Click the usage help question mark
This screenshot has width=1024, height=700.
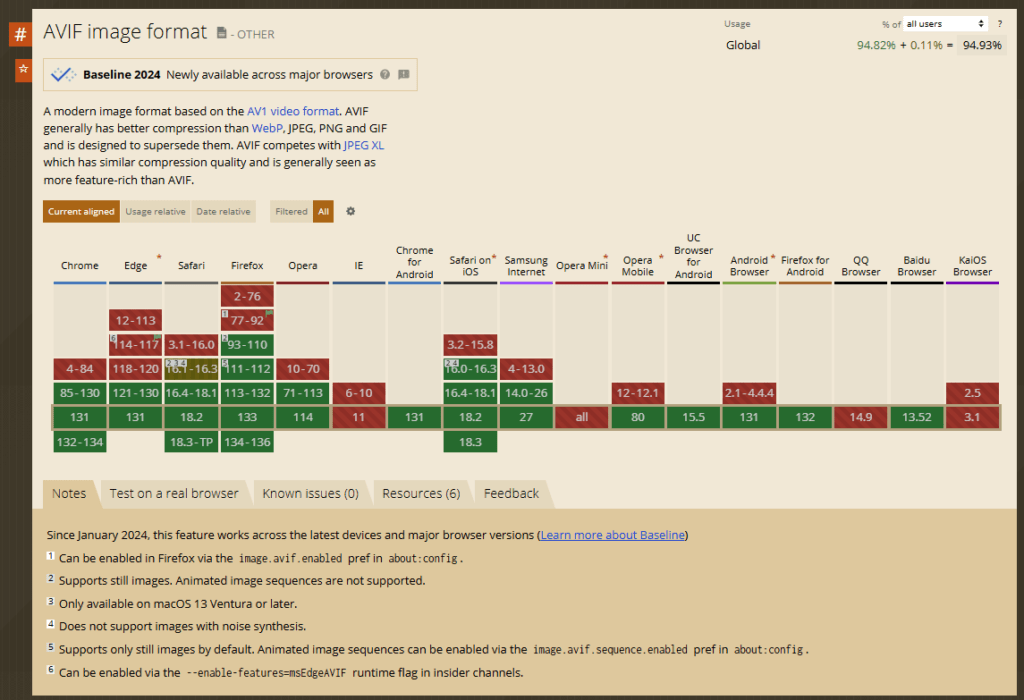(x=999, y=24)
